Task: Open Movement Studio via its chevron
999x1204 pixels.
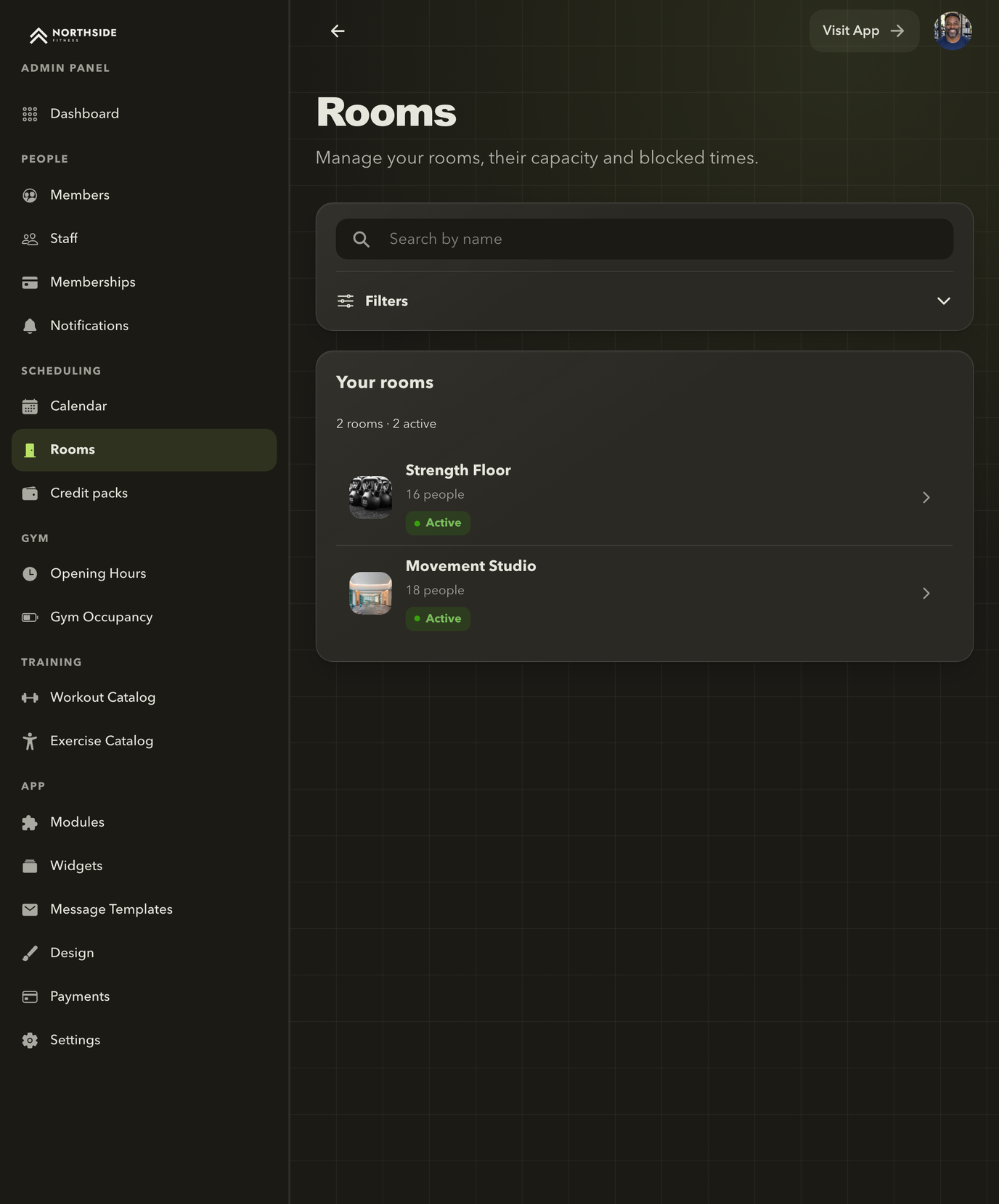Action: coord(926,593)
